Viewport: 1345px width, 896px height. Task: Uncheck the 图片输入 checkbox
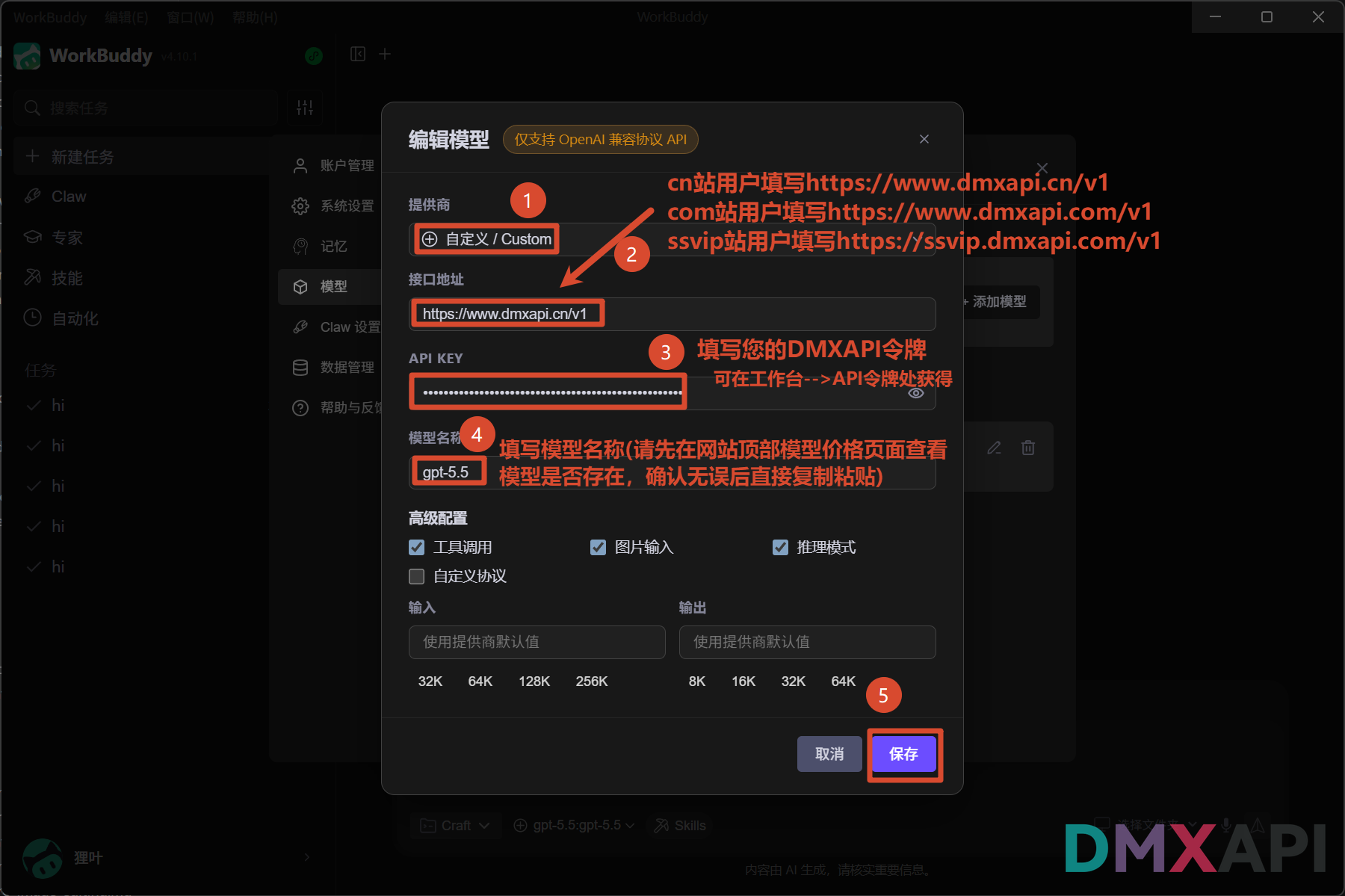pyautogui.click(x=599, y=548)
